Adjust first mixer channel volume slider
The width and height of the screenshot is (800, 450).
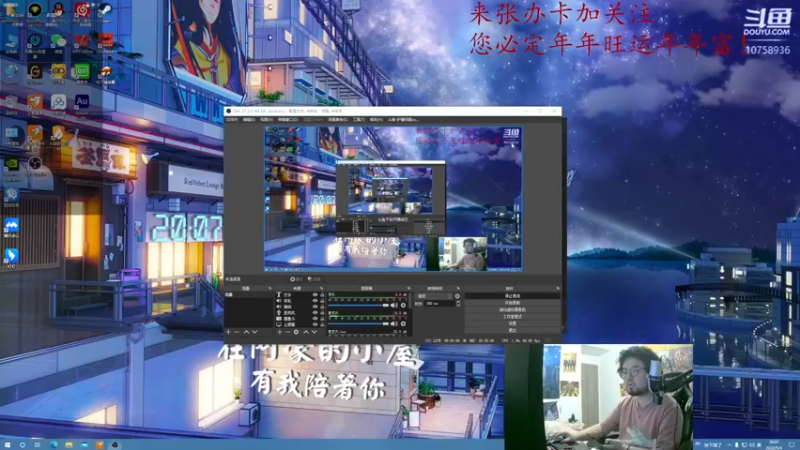[x=359, y=305]
